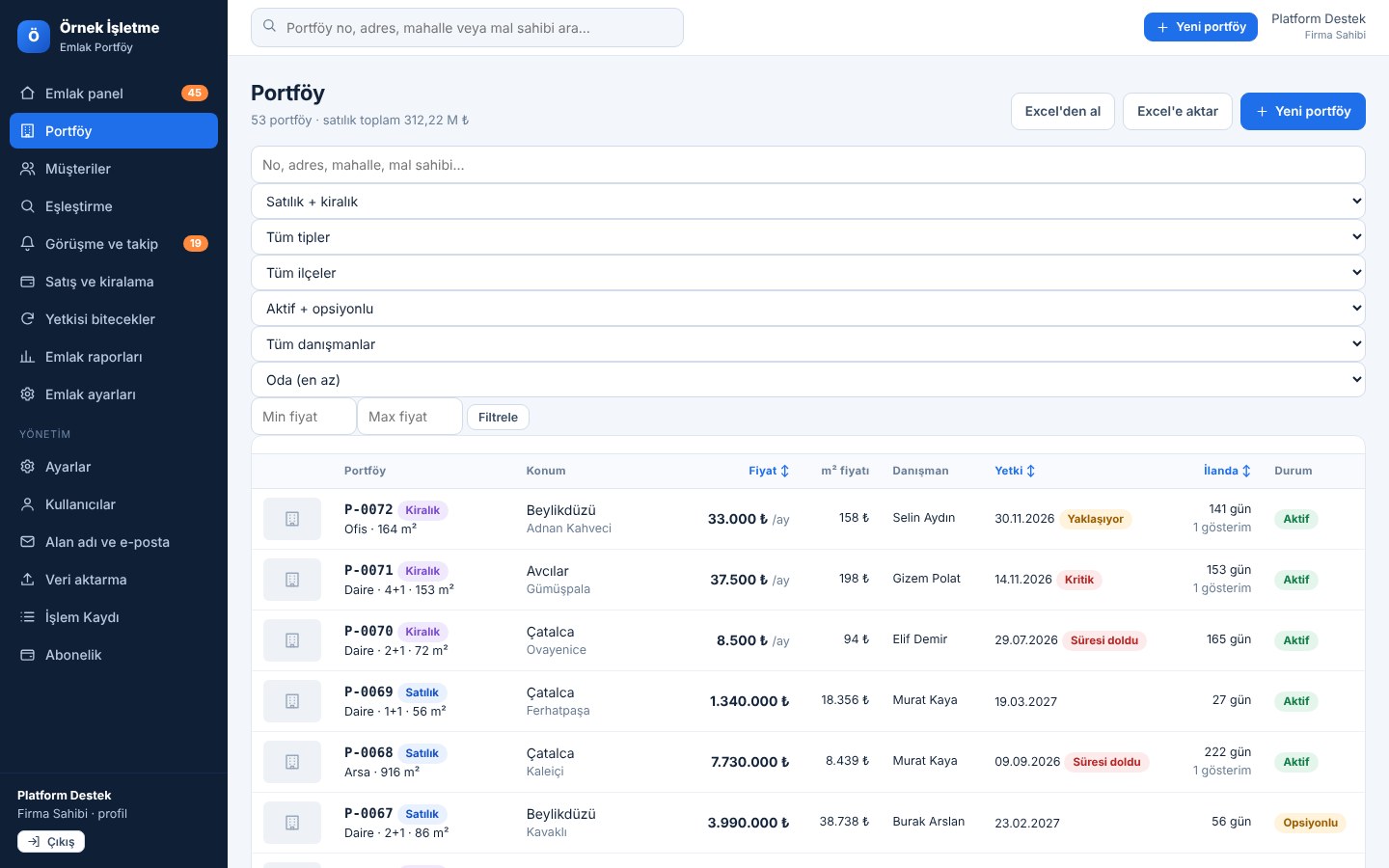Image resolution: width=1389 pixels, height=868 pixels.
Task: Click the Veri aktarma upload icon
Action: tap(28, 580)
